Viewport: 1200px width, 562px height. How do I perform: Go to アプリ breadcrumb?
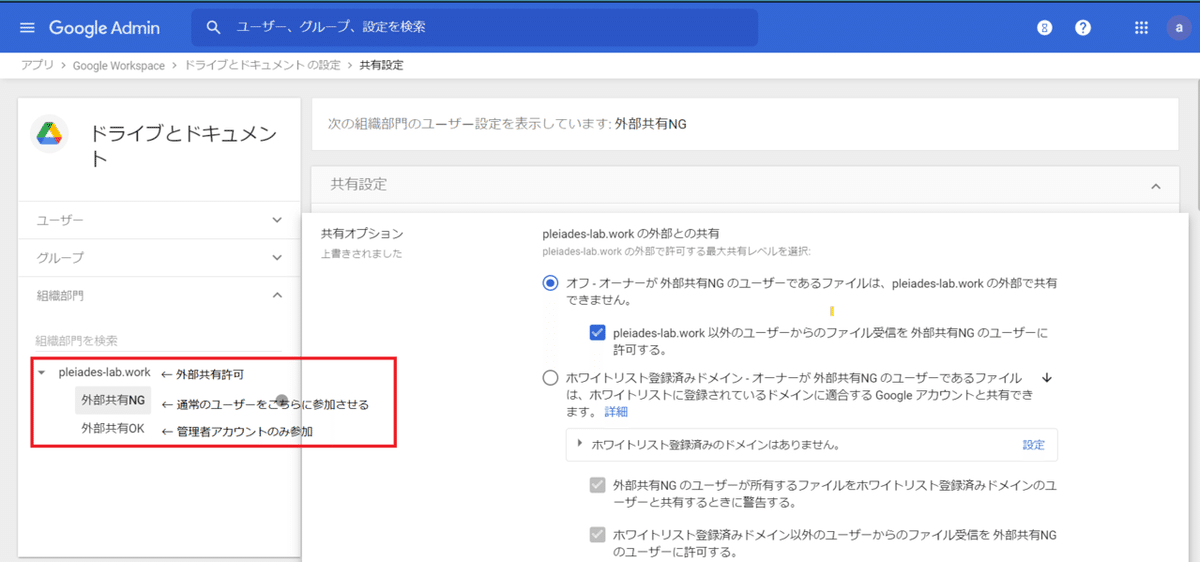click(x=38, y=65)
